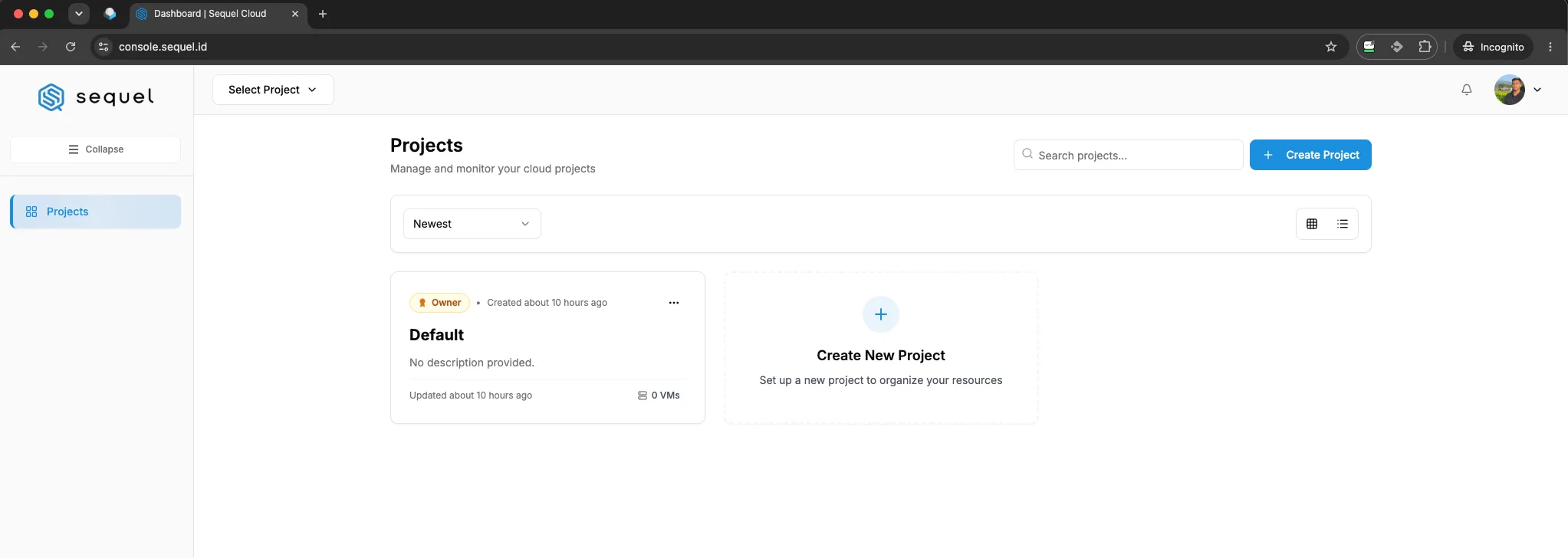Image resolution: width=1568 pixels, height=558 pixels.
Task: Open the Default project's three-dot menu
Action: (673, 303)
